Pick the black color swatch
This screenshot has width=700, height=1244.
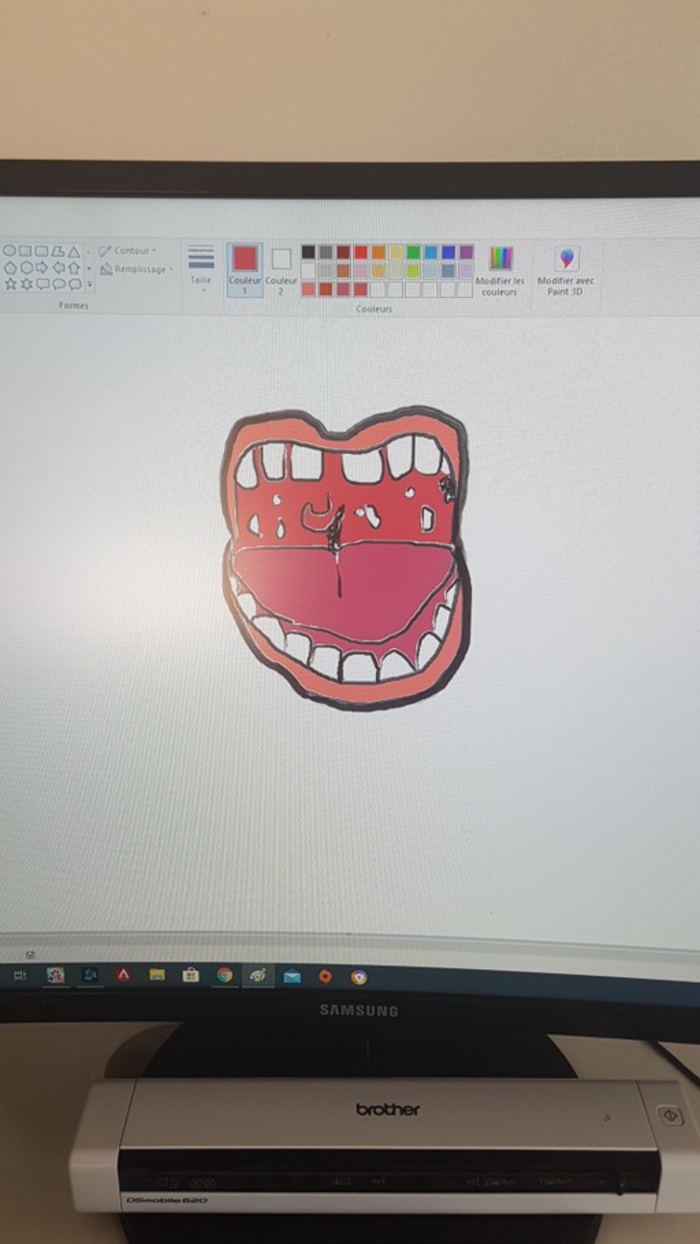pyautogui.click(x=308, y=252)
